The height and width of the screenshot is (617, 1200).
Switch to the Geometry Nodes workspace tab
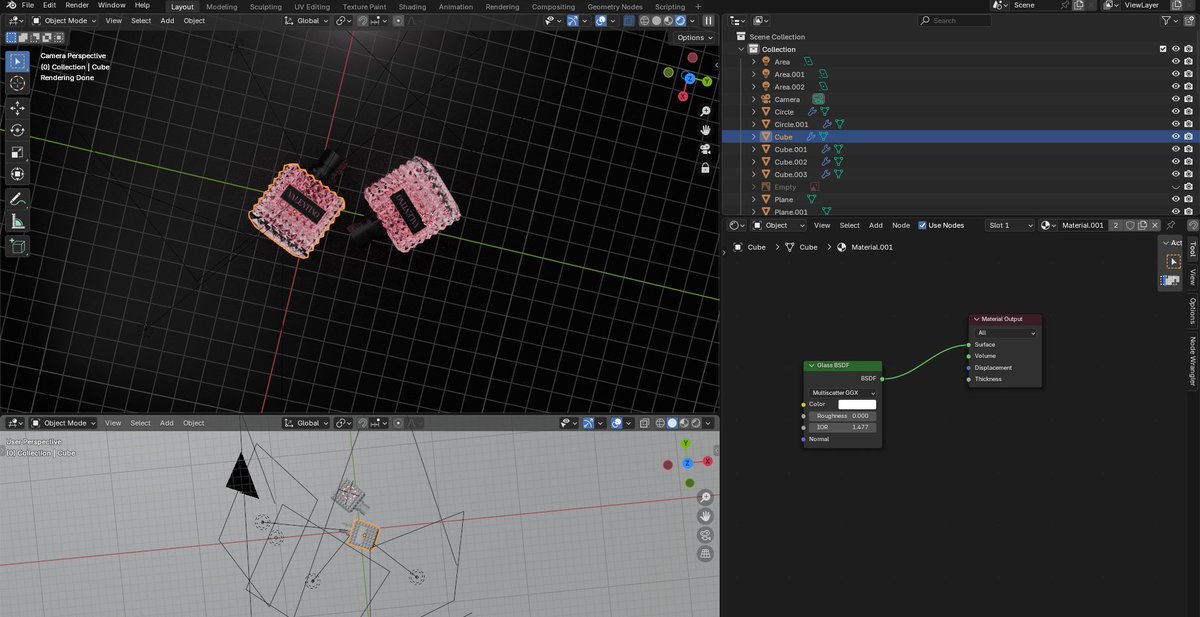point(615,6)
